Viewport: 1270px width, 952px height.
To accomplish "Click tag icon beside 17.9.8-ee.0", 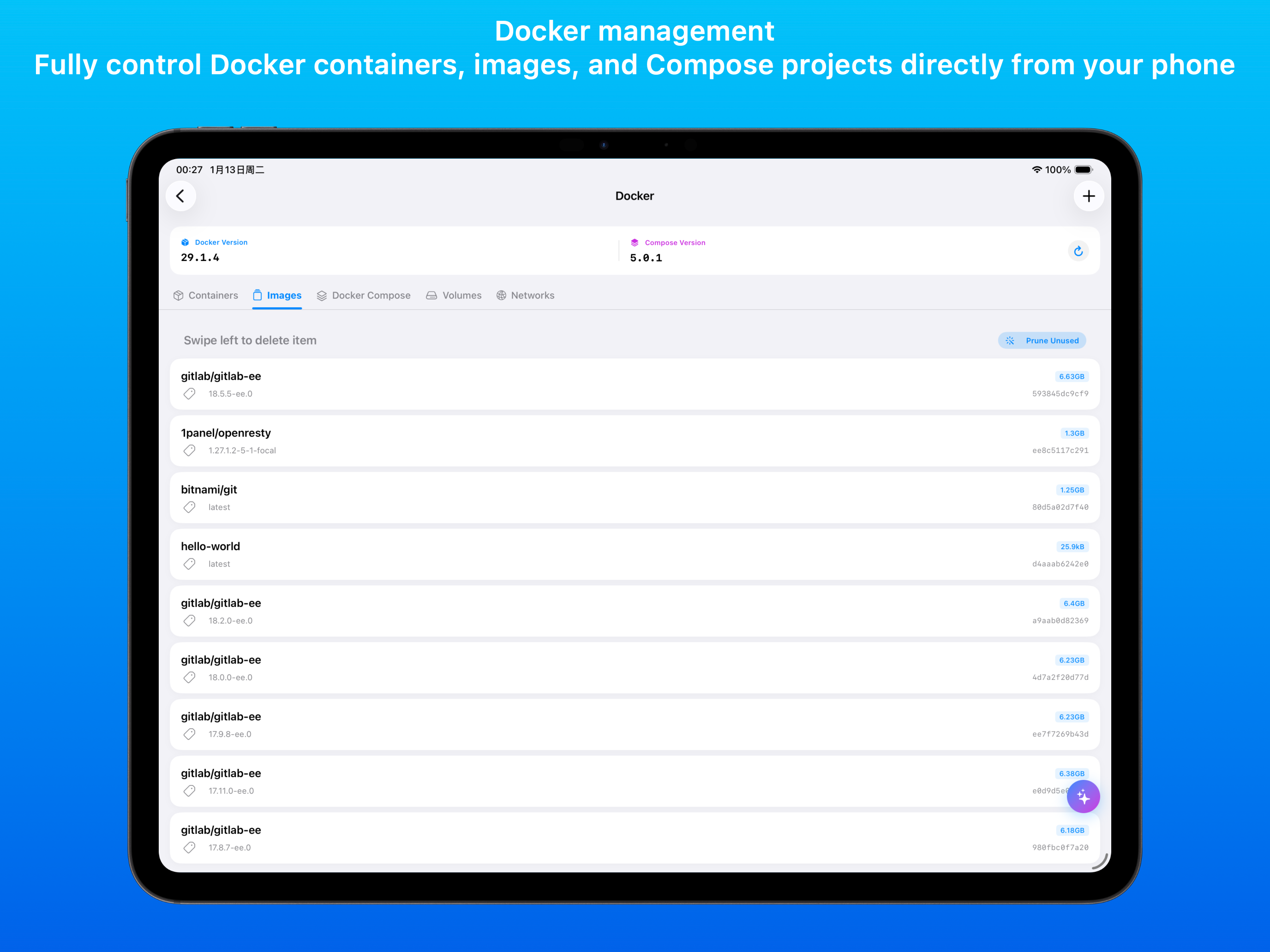I will tap(190, 734).
